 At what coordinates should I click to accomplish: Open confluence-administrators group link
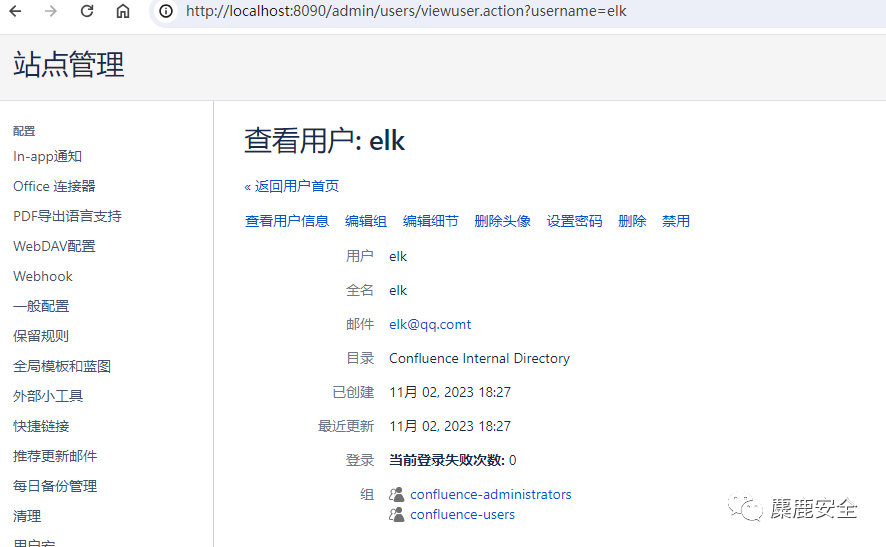click(490, 494)
